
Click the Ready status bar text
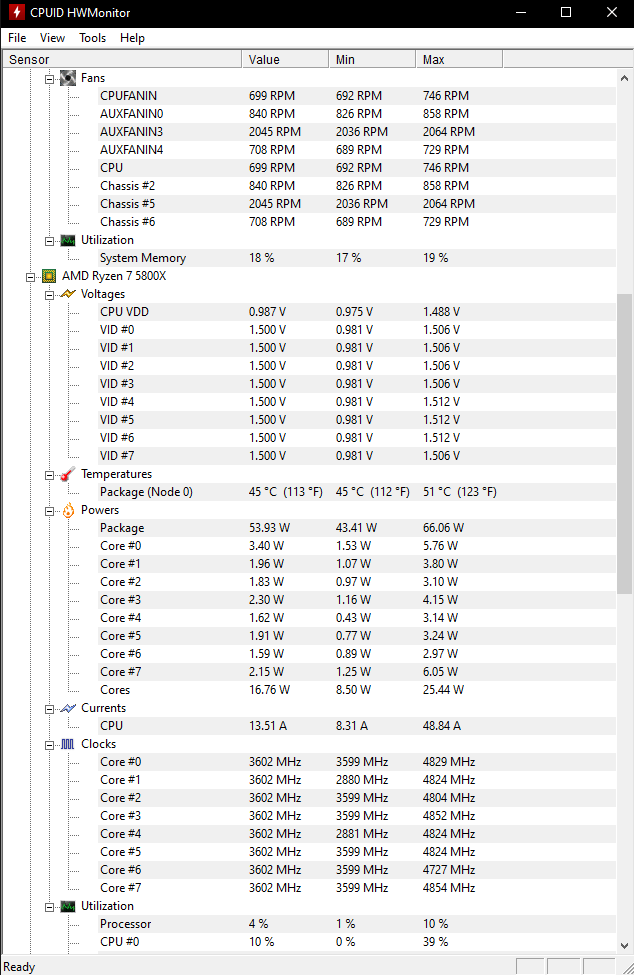pos(19,967)
